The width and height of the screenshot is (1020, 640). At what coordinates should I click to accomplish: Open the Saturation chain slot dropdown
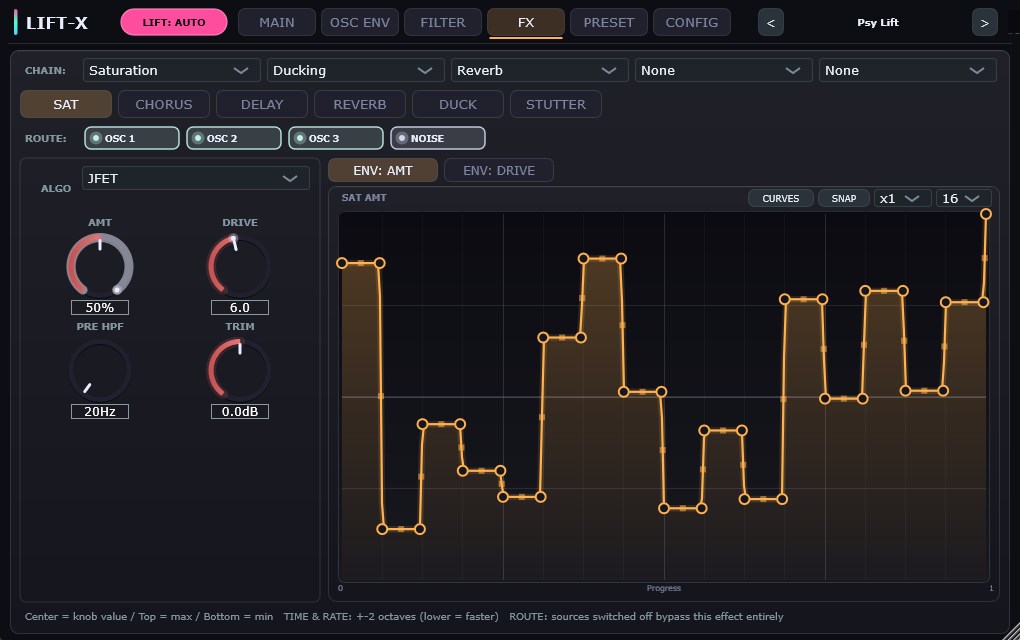tap(172, 70)
